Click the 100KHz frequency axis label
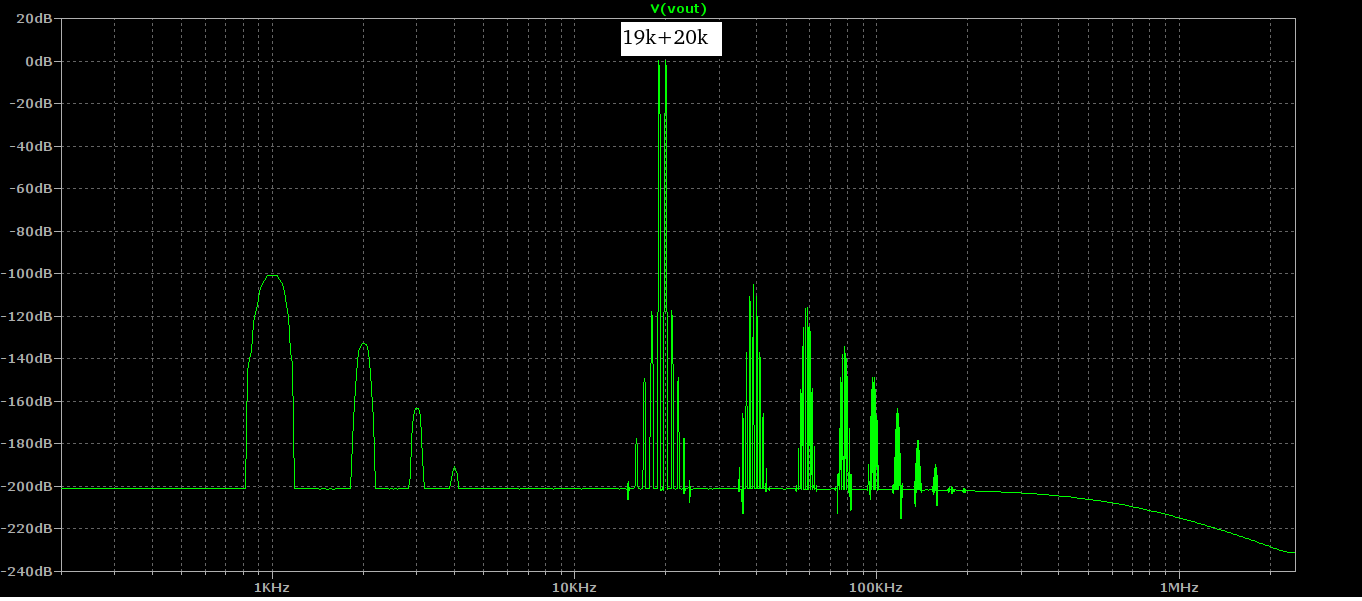Viewport: 1362px width, 601px height. [x=875, y=588]
